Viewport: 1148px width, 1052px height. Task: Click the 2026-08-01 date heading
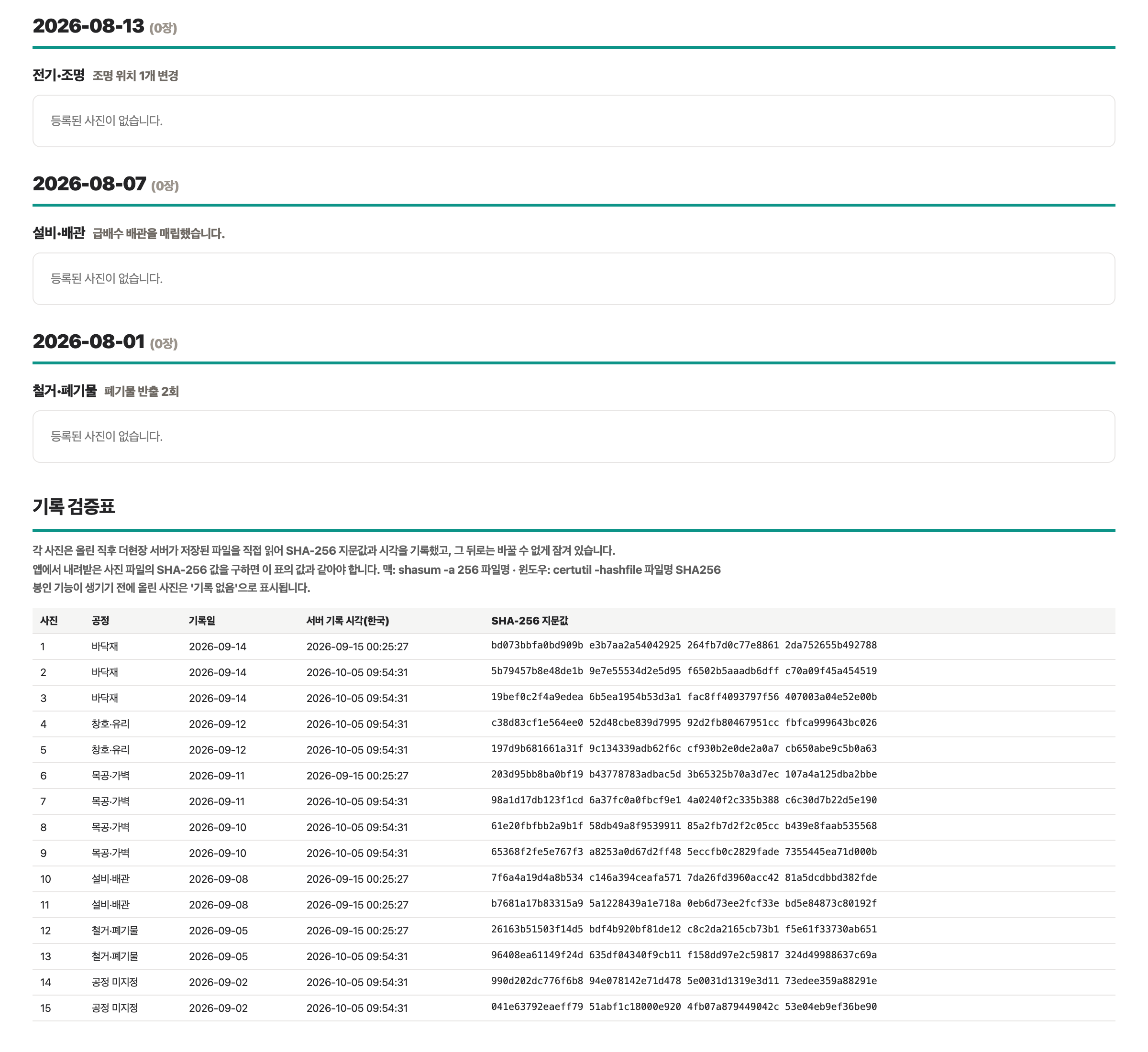[89, 341]
